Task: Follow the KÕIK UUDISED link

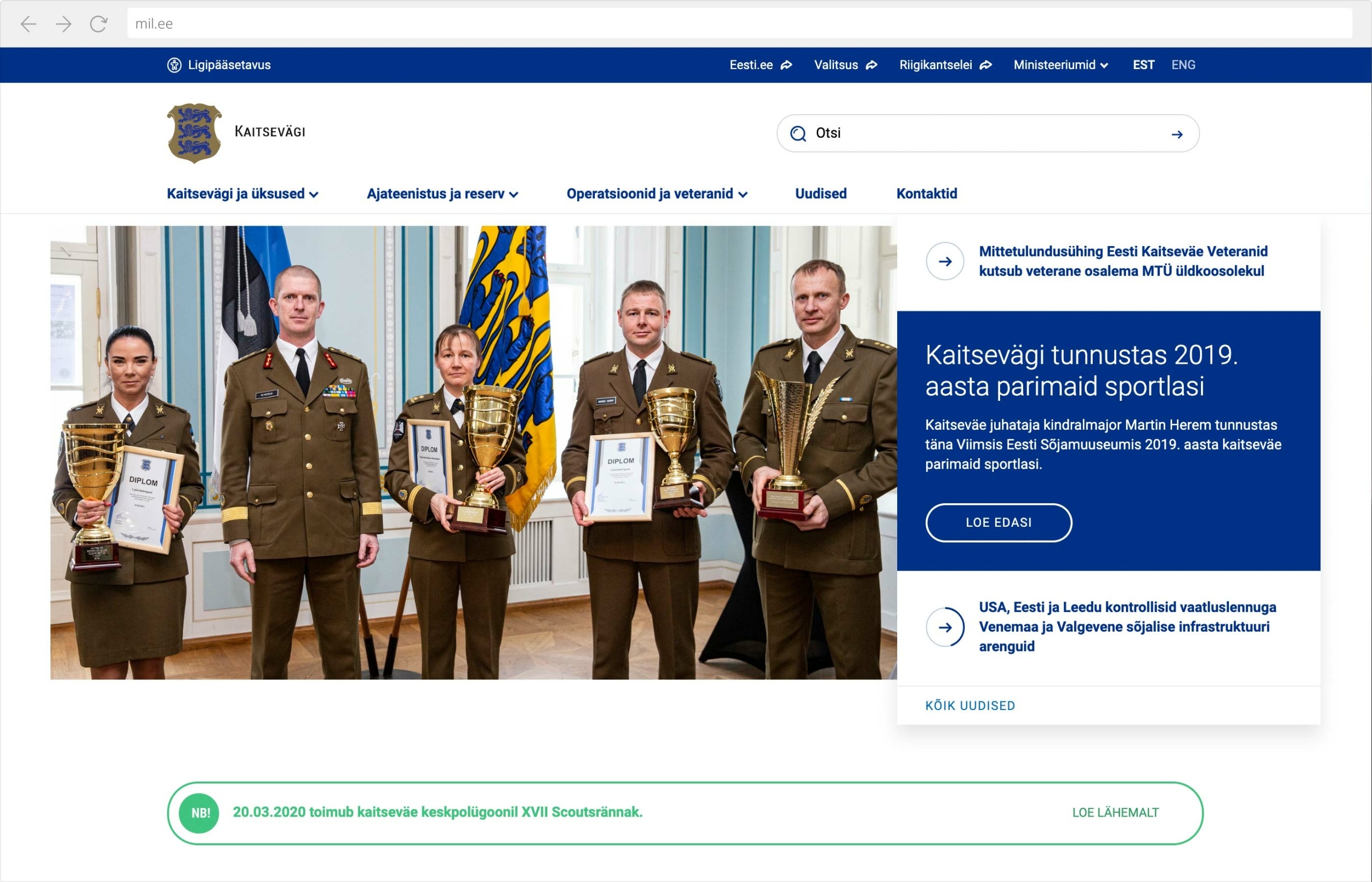Action: 970,706
